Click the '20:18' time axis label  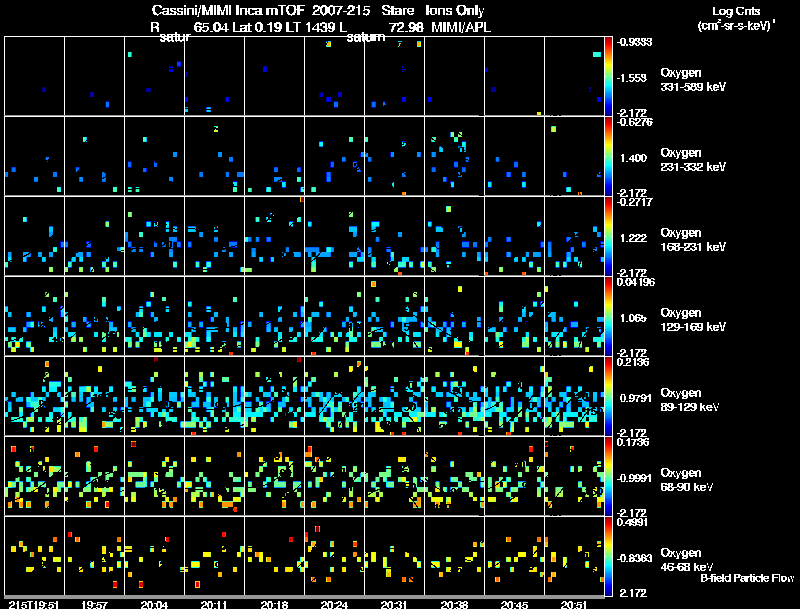(274, 604)
